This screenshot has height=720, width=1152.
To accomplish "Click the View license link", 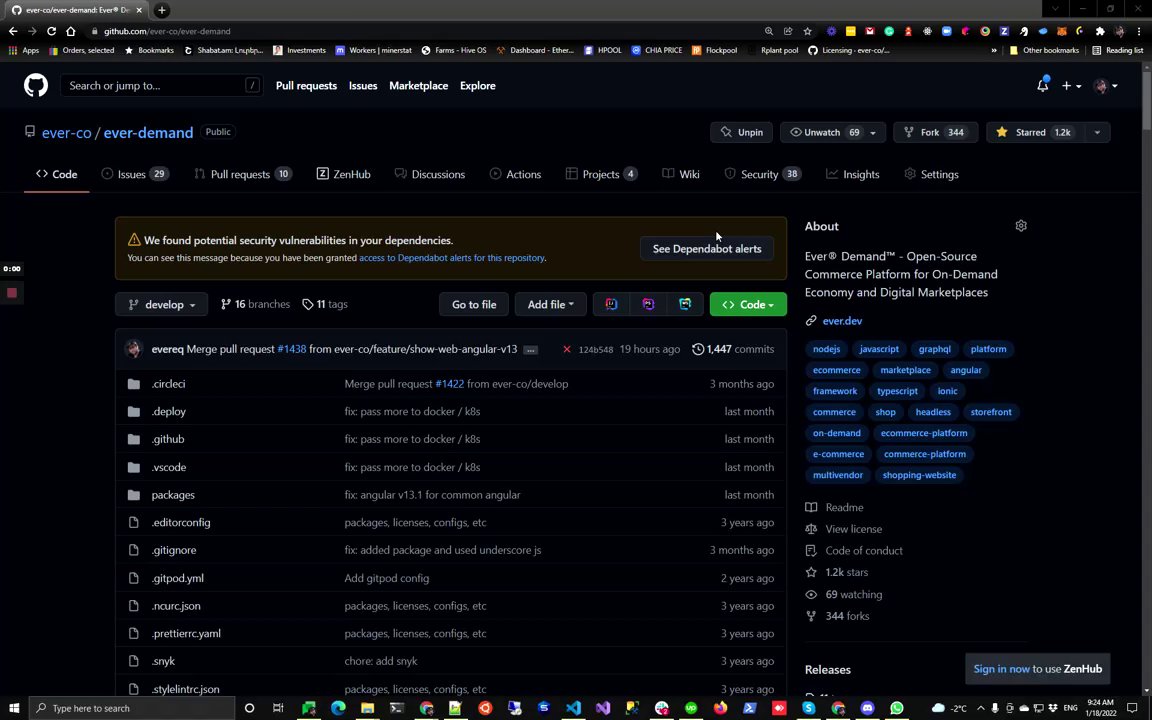I will (853, 529).
